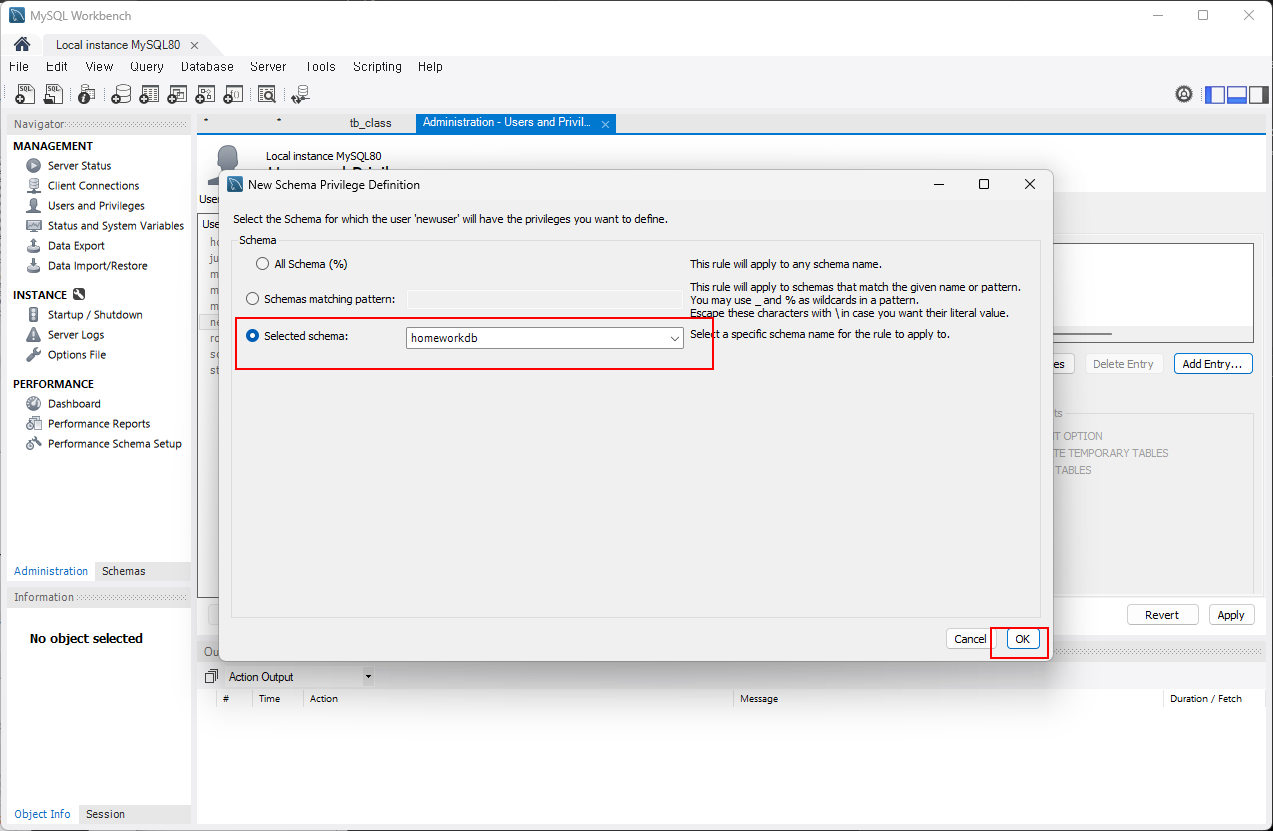Close the New Schema Privilege Definition dialog
Screen dimensions: 1273x831
(1030, 184)
